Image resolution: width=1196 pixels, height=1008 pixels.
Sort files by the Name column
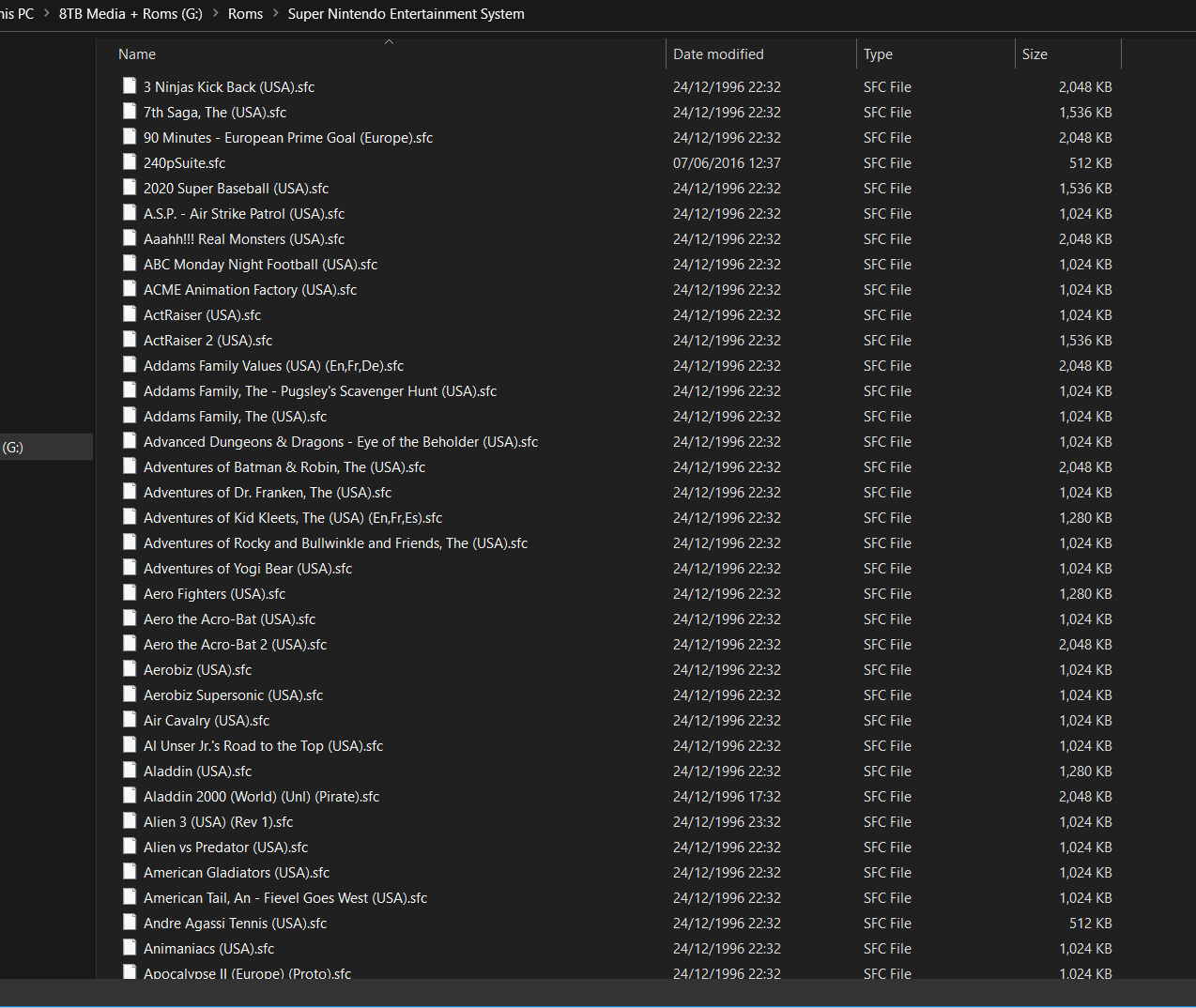tap(137, 54)
